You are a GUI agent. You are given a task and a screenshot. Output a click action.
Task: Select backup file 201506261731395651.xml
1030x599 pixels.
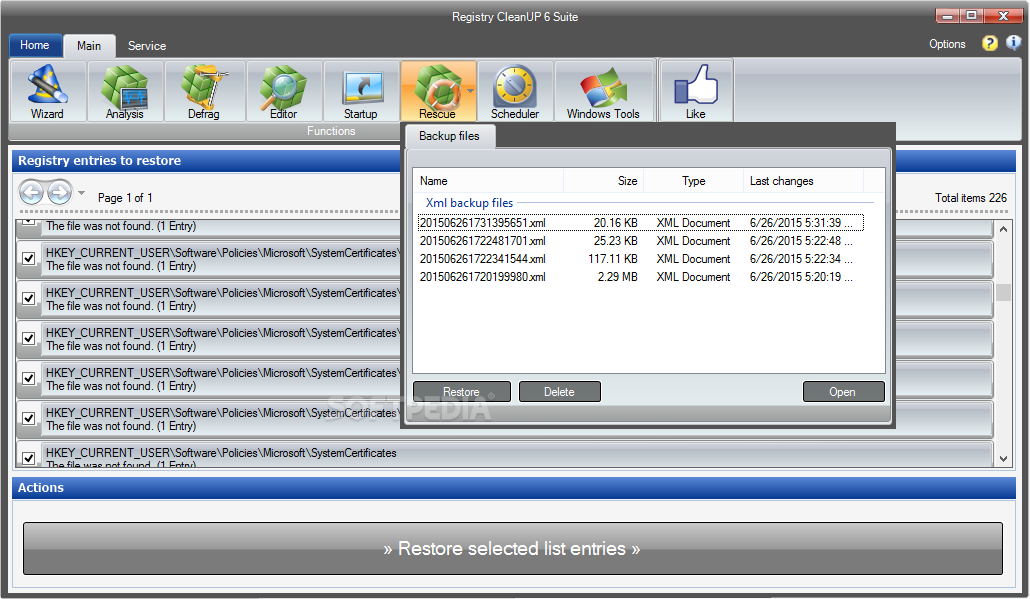[640, 223]
